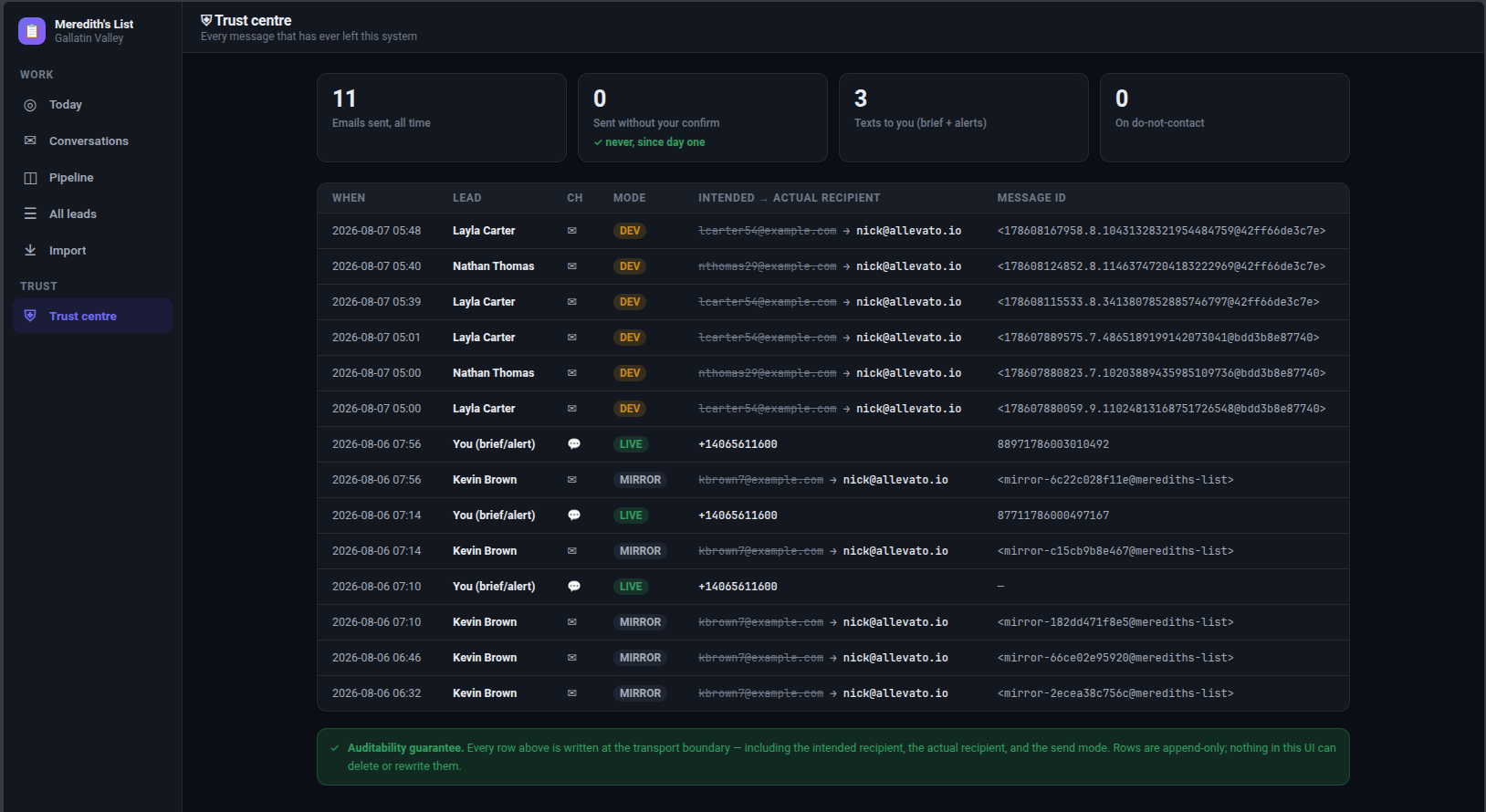Click checkmark icon in Auditability guarantee banner
This screenshot has width=1486, height=812.
pos(335,748)
